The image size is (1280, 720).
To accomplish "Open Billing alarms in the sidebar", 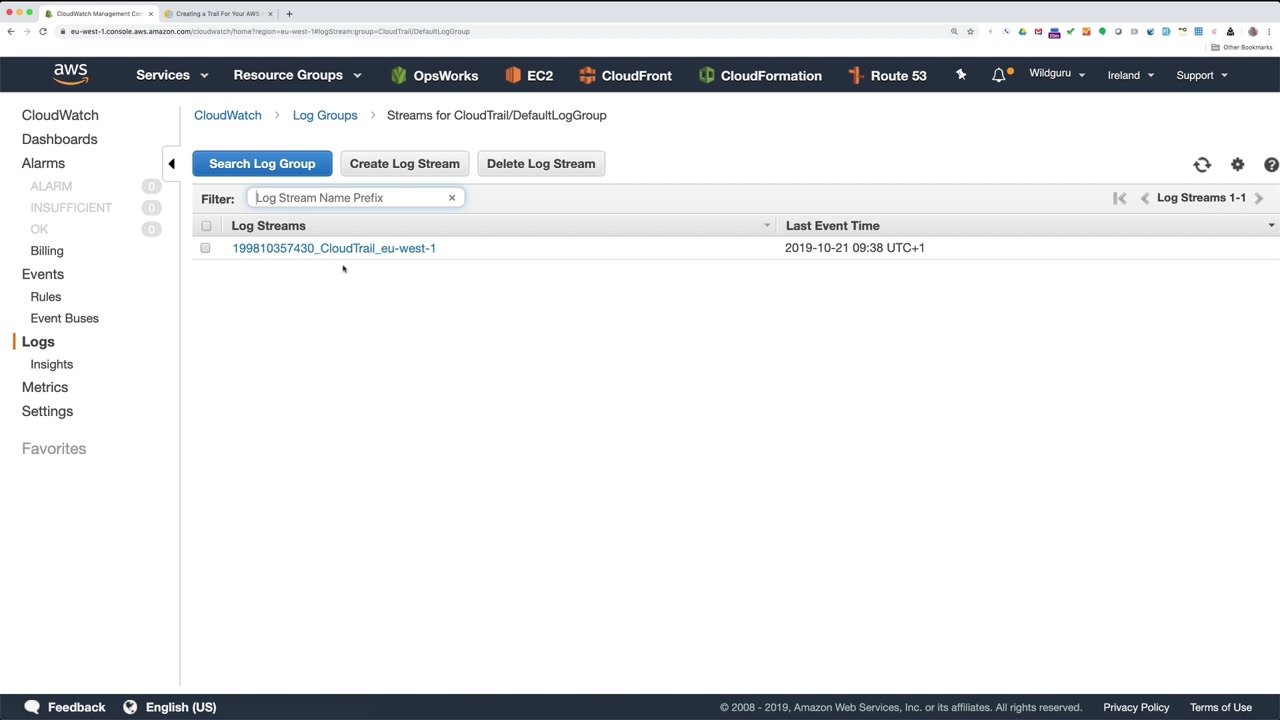I will click(47, 251).
